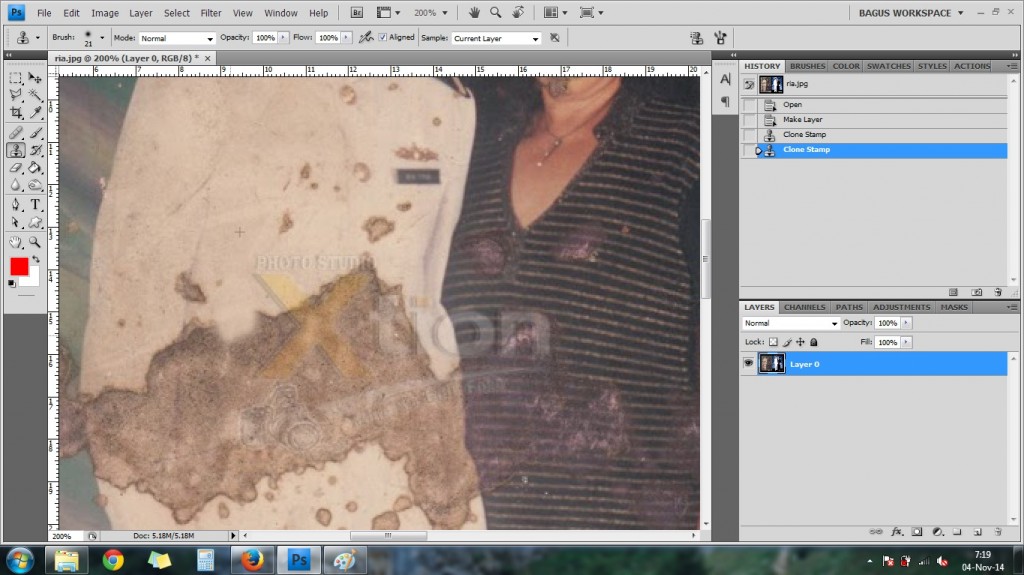Viewport: 1024px width, 575px height.
Task: Reset default foreground and background colors
Action: [x=12, y=284]
